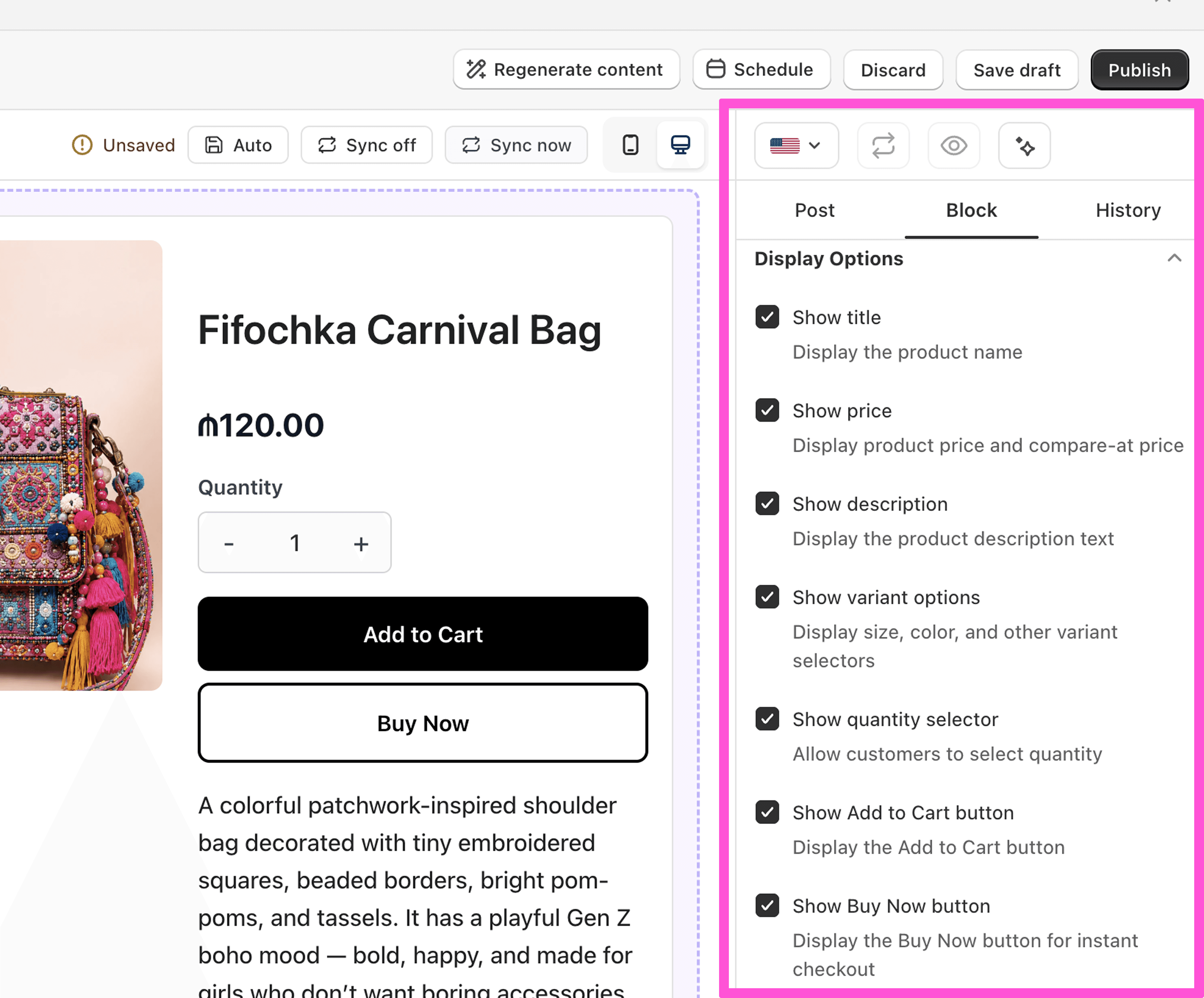Uncheck Show Buy Now button checkbox
1204x998 pixels.
click(x=767, y=906)
